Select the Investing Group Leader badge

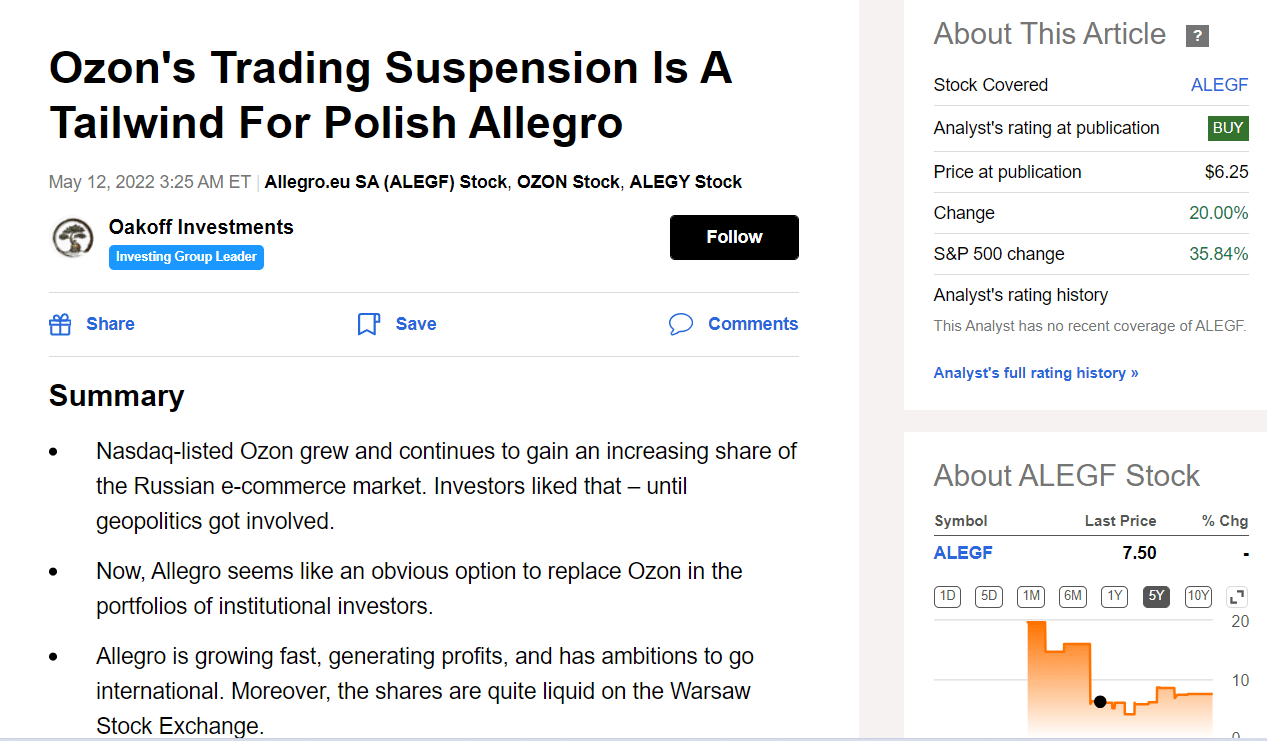coord(186,257)
